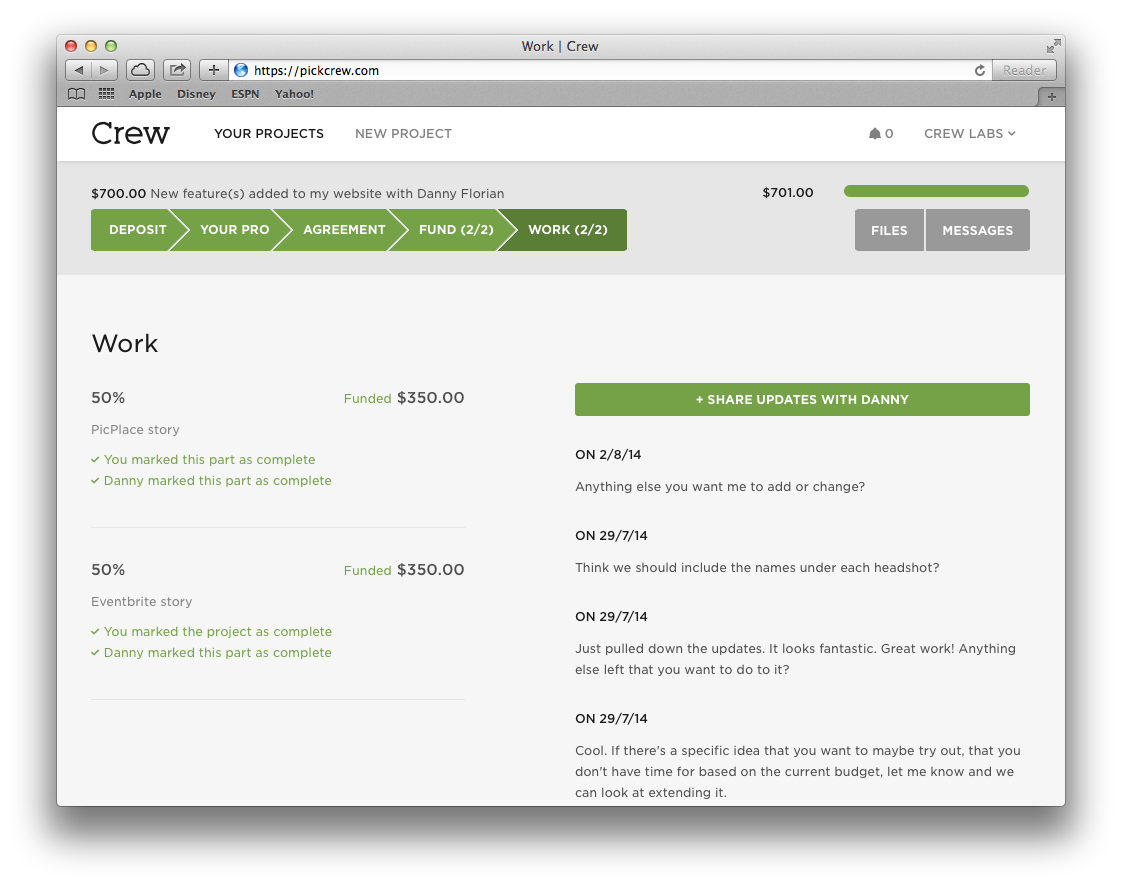Screen dimensions: 1122x885
Task: Click the green project progress bar
Action: [x=936, y=191]
